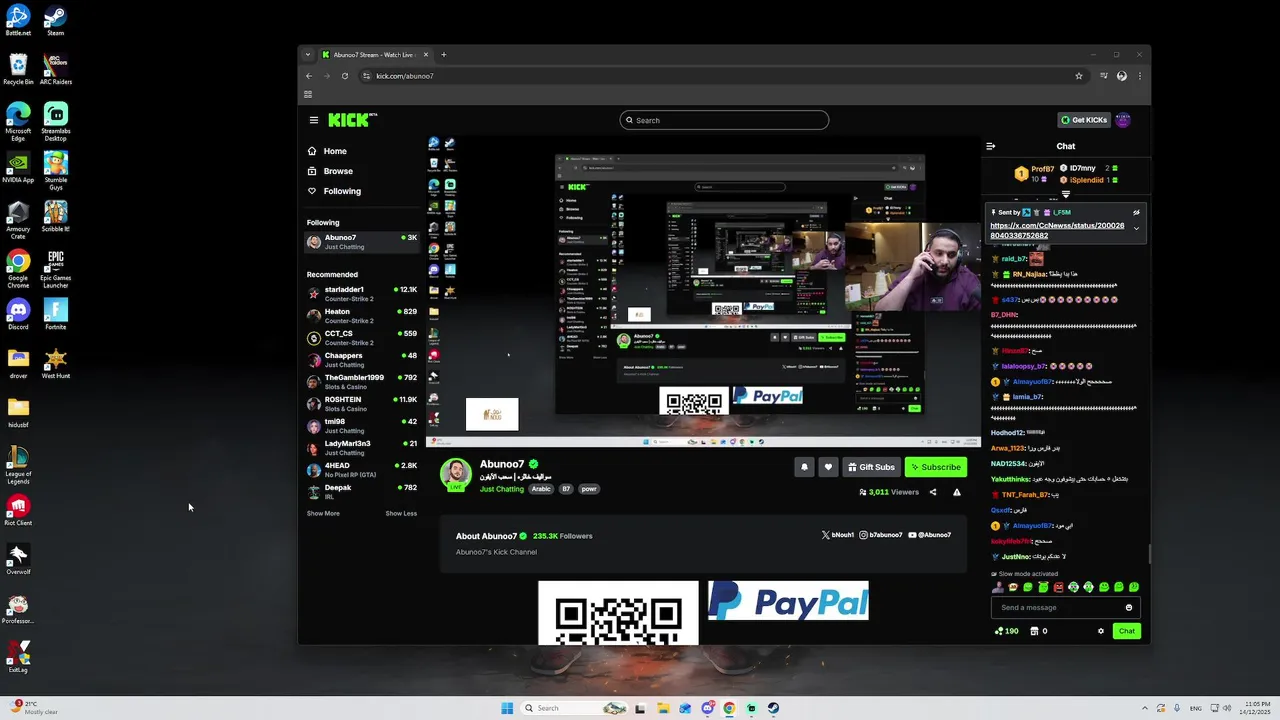Image resolution: width=1280 pixels, height=720 pixels.
Task: Select League of Legends desktop icon
Action: 18,465
